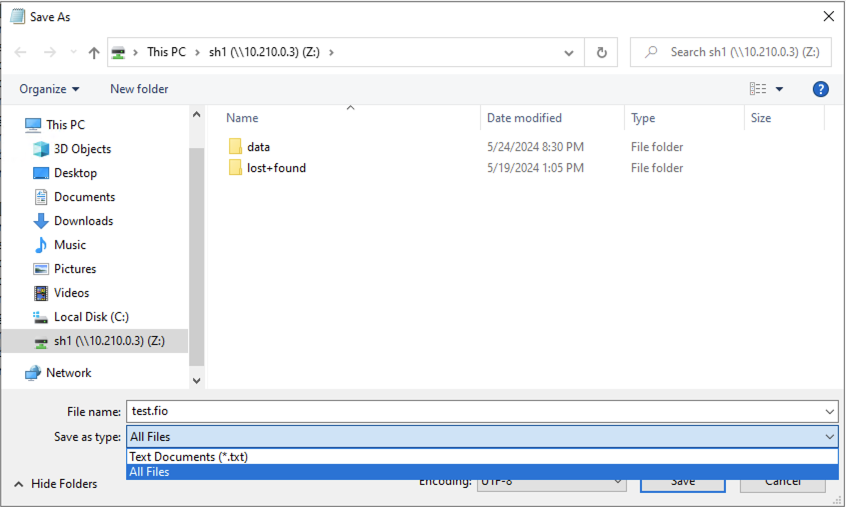Choose All Files in type list
Viewport: 846px width, 507px height.
tap(149, 472)
